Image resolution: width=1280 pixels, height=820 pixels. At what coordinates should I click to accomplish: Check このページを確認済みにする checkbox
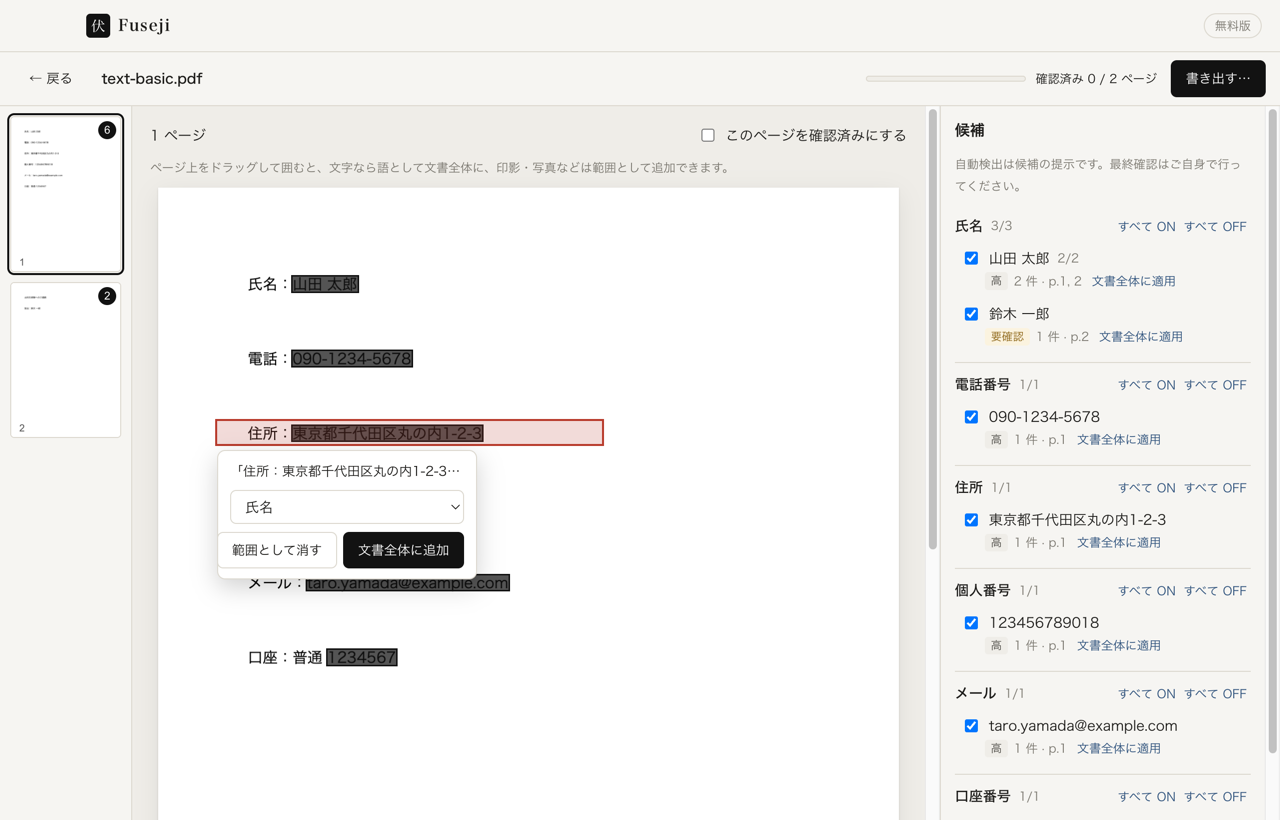pyautogui.click(x=708, y=135)
